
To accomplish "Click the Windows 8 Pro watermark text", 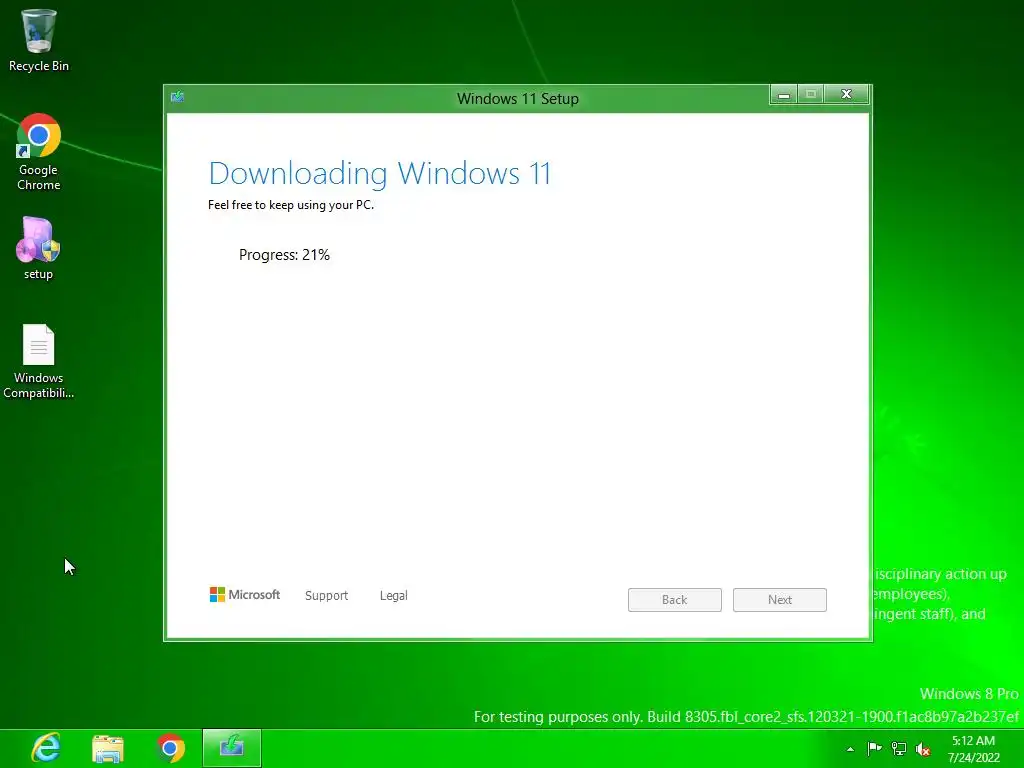I will click(x=969, y=694).
